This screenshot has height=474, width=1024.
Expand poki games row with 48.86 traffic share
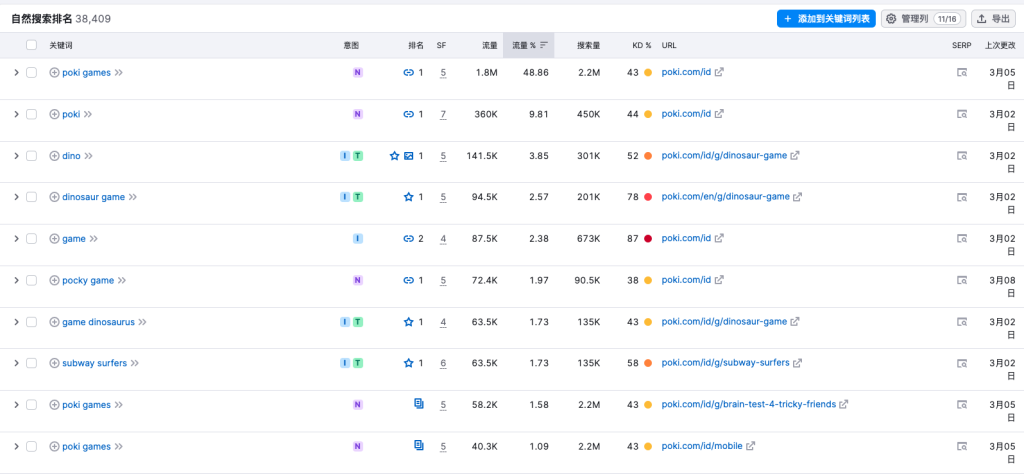pyautogui.click(x=16, y=72)
